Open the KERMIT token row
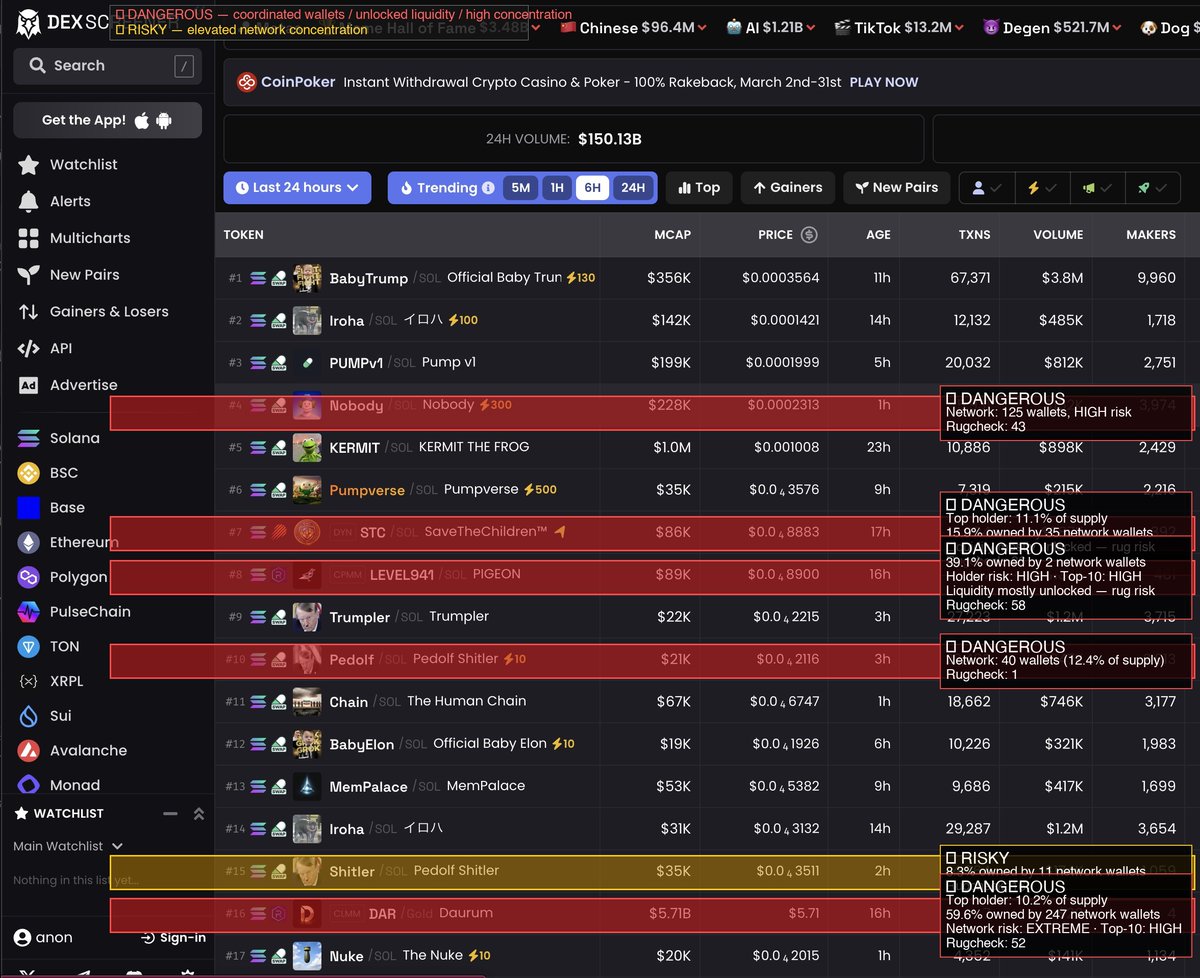 click(x=707, y=447)
